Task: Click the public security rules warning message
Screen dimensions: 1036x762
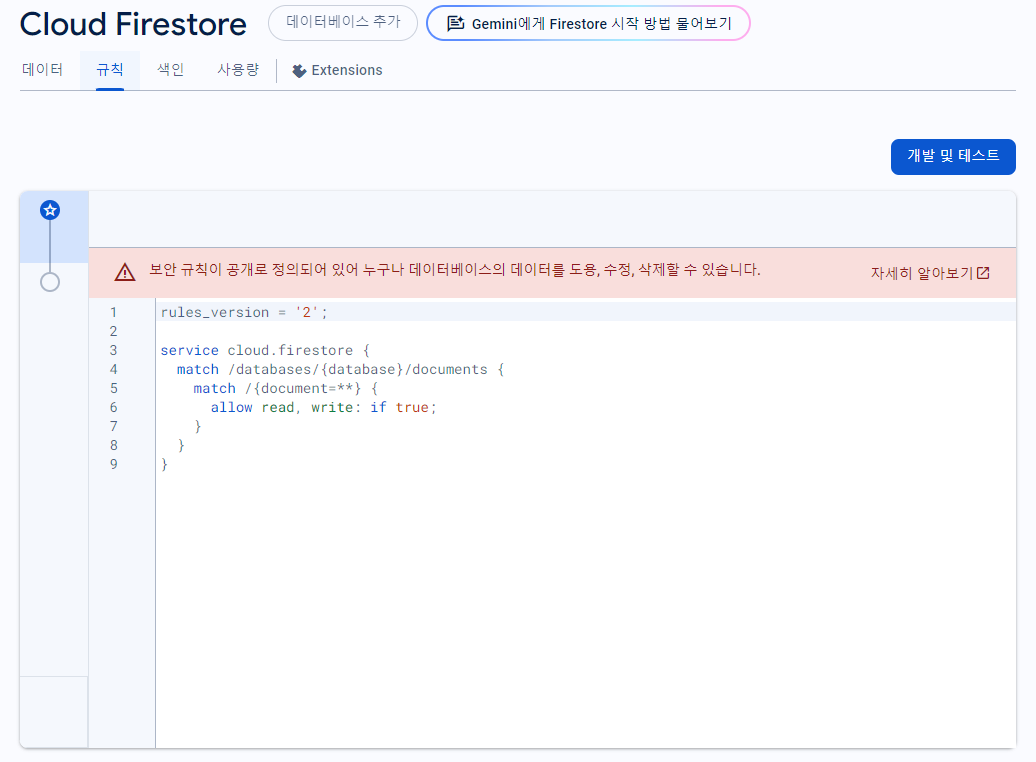Action: coord(455,270)
